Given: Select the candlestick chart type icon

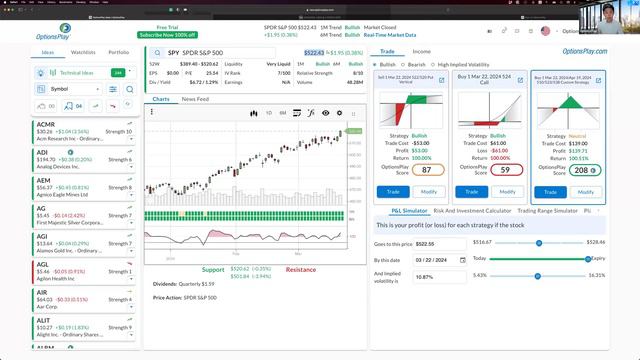Looking at the screenshot, I should pyautogui.click(x=254, y=113).
